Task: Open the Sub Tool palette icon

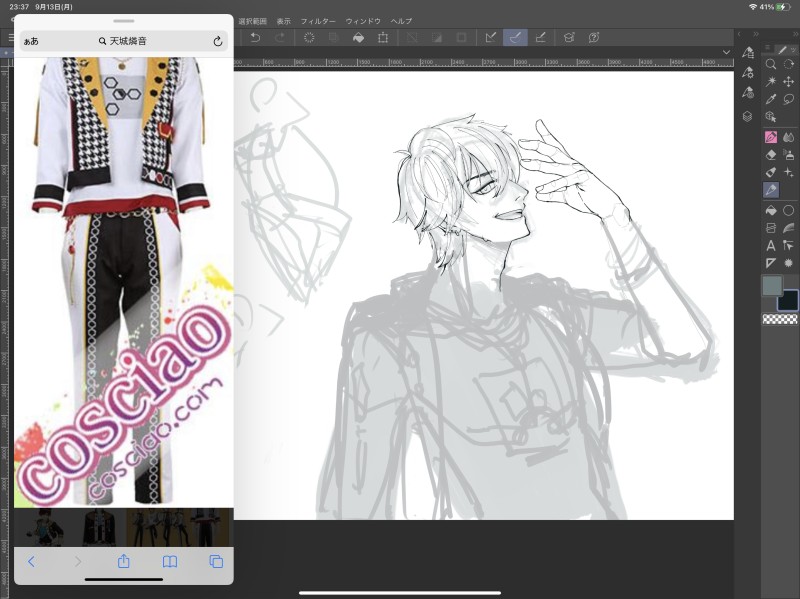Action: point(748,53)
